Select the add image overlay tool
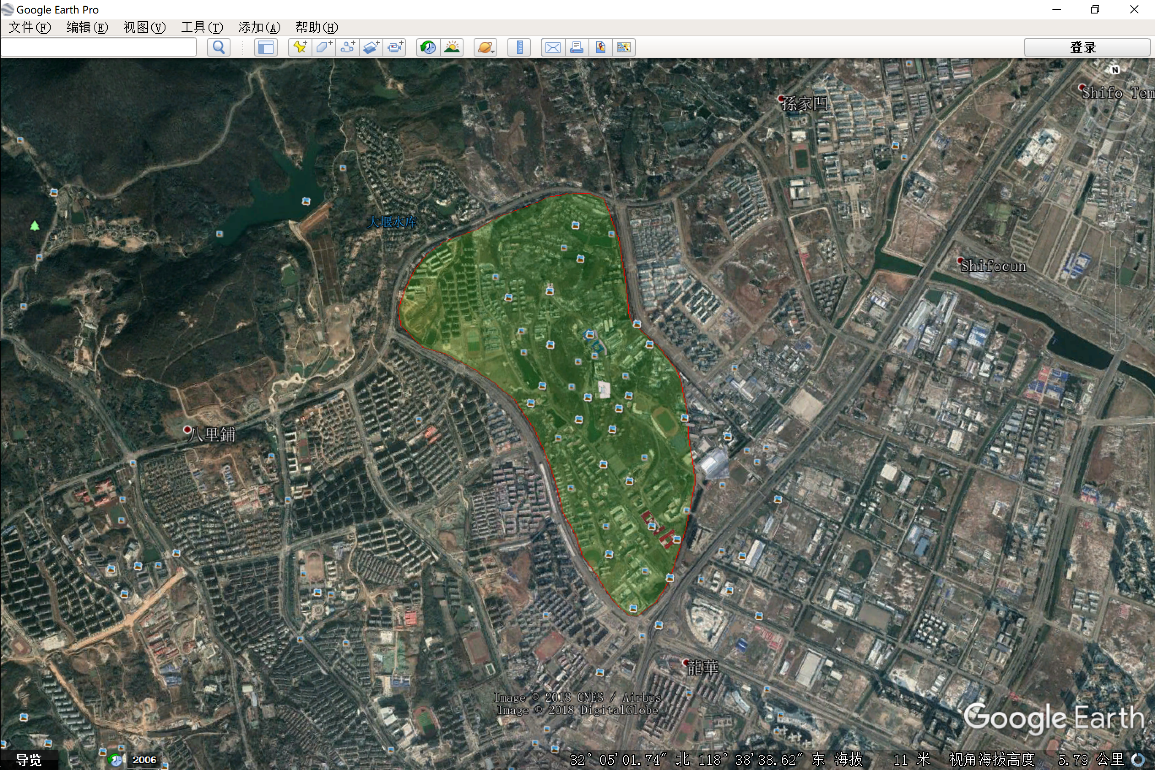Image resolution: width=1155 pixels, height=770 pixels. [x=371, y=47]
